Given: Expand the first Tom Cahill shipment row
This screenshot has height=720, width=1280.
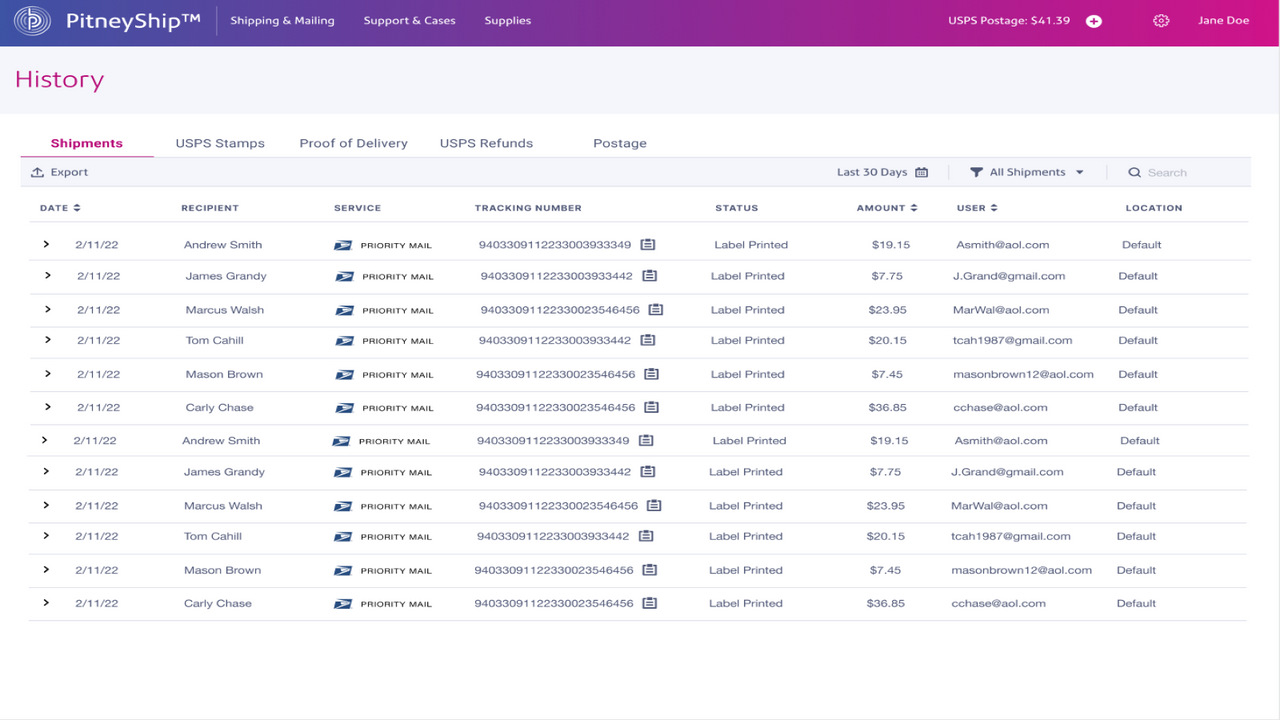Looking at the screenshot, I should click(x=48, y=340).
